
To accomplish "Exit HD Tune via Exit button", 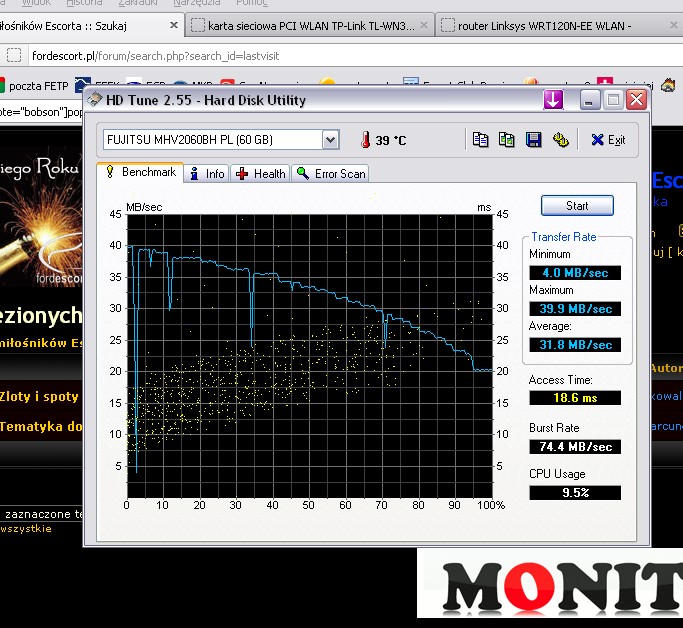I will (x=608, y=140).
